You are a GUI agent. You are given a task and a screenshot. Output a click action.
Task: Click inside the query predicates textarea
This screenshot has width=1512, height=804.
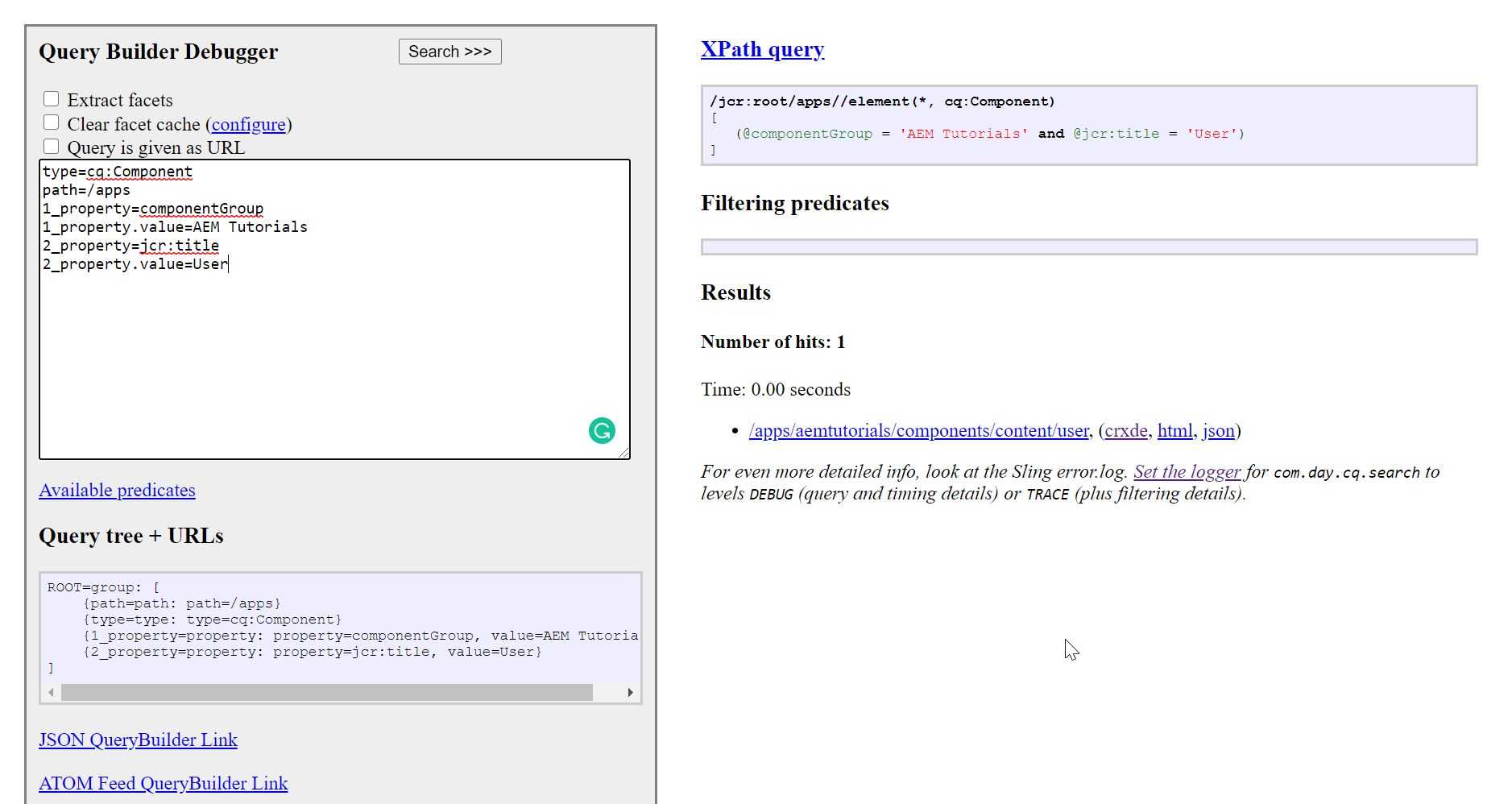322,338
